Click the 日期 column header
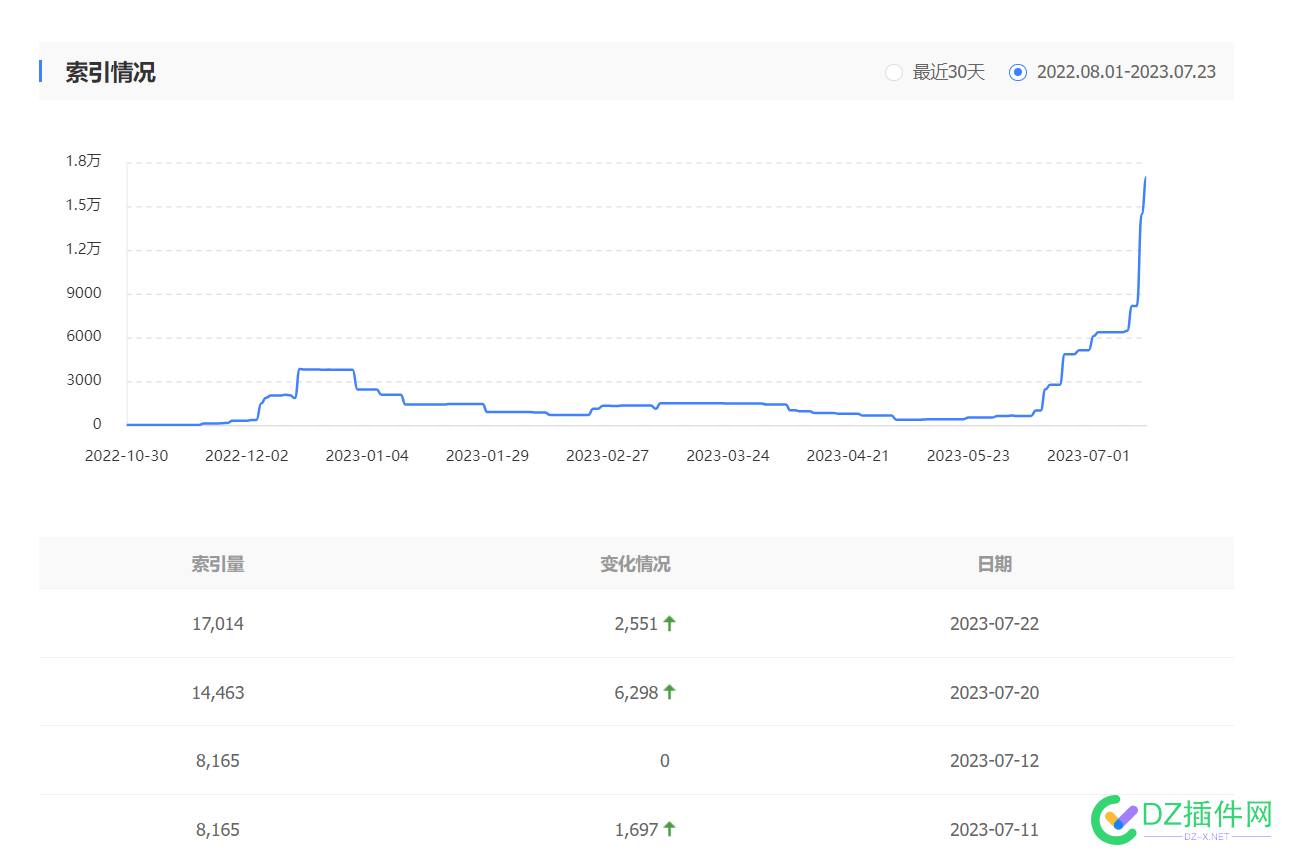Image resolution: width=1291 pixels, height=860 pixels. 994,564
